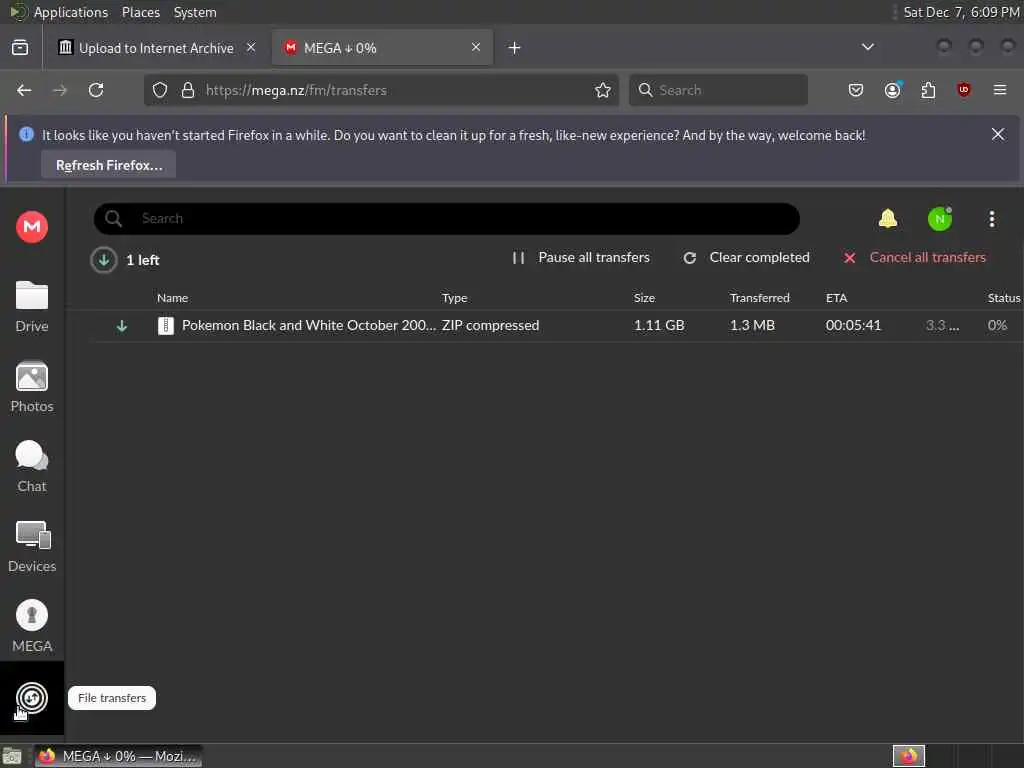Viewport: 1024px width, 768px height.
Task: Open the Places menu
Action: pos(140,12)
